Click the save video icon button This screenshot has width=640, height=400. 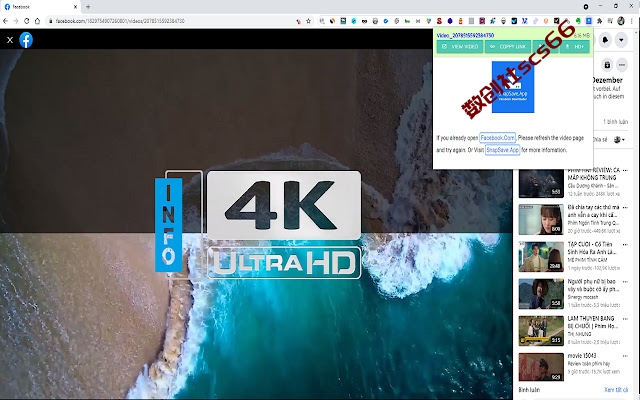(607, 65)
